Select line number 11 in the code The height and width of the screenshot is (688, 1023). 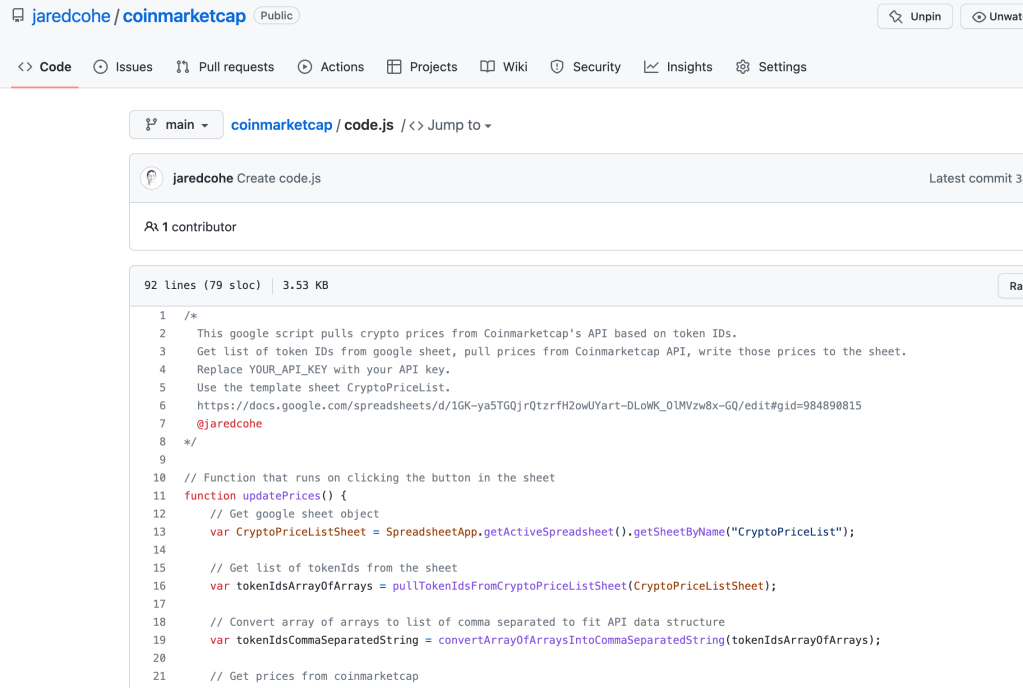pyautogui.click(x=159, y=496)
